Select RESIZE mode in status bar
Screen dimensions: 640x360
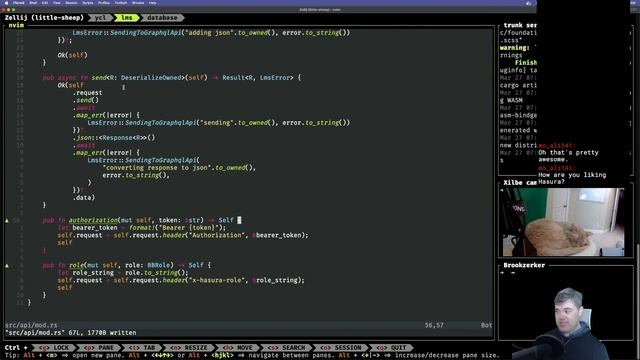(190, 348)
